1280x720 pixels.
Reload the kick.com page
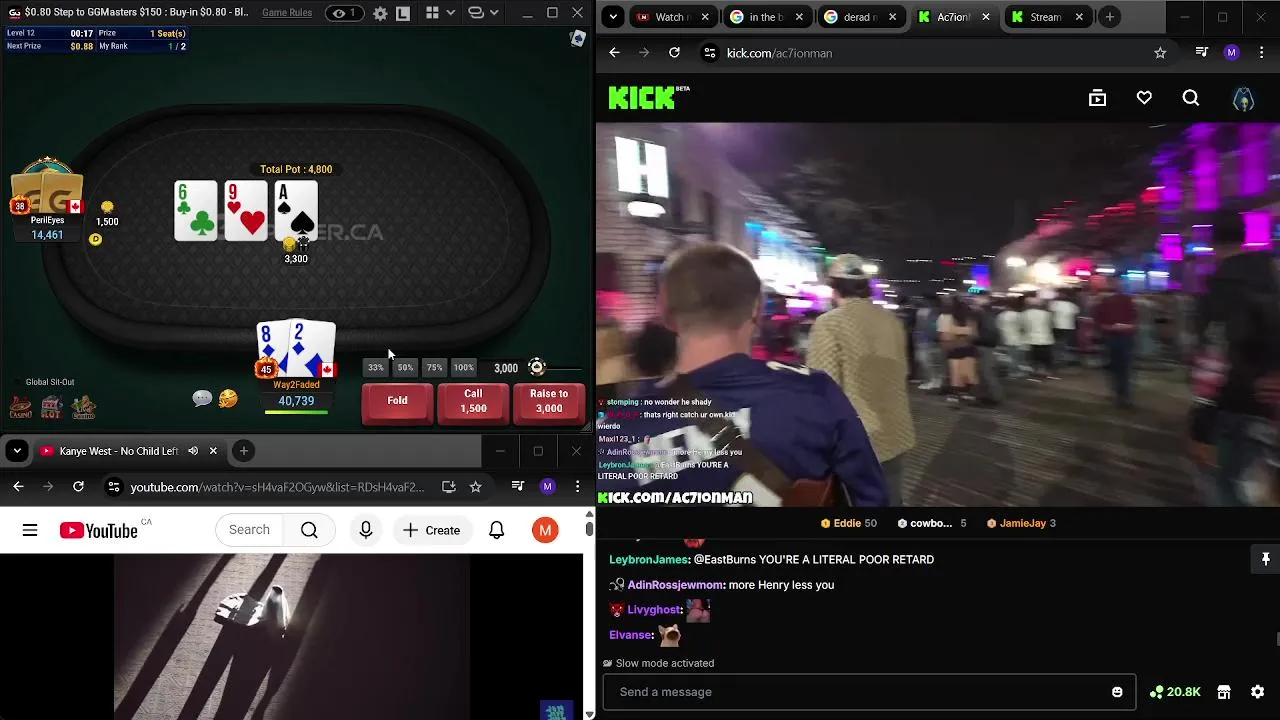674,53
